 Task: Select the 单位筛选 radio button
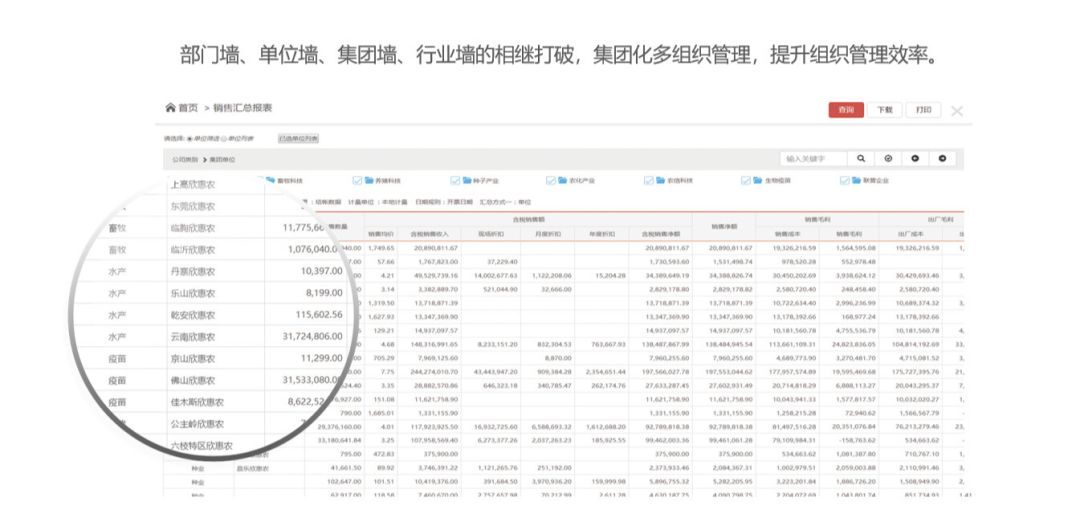coord(189,138)
